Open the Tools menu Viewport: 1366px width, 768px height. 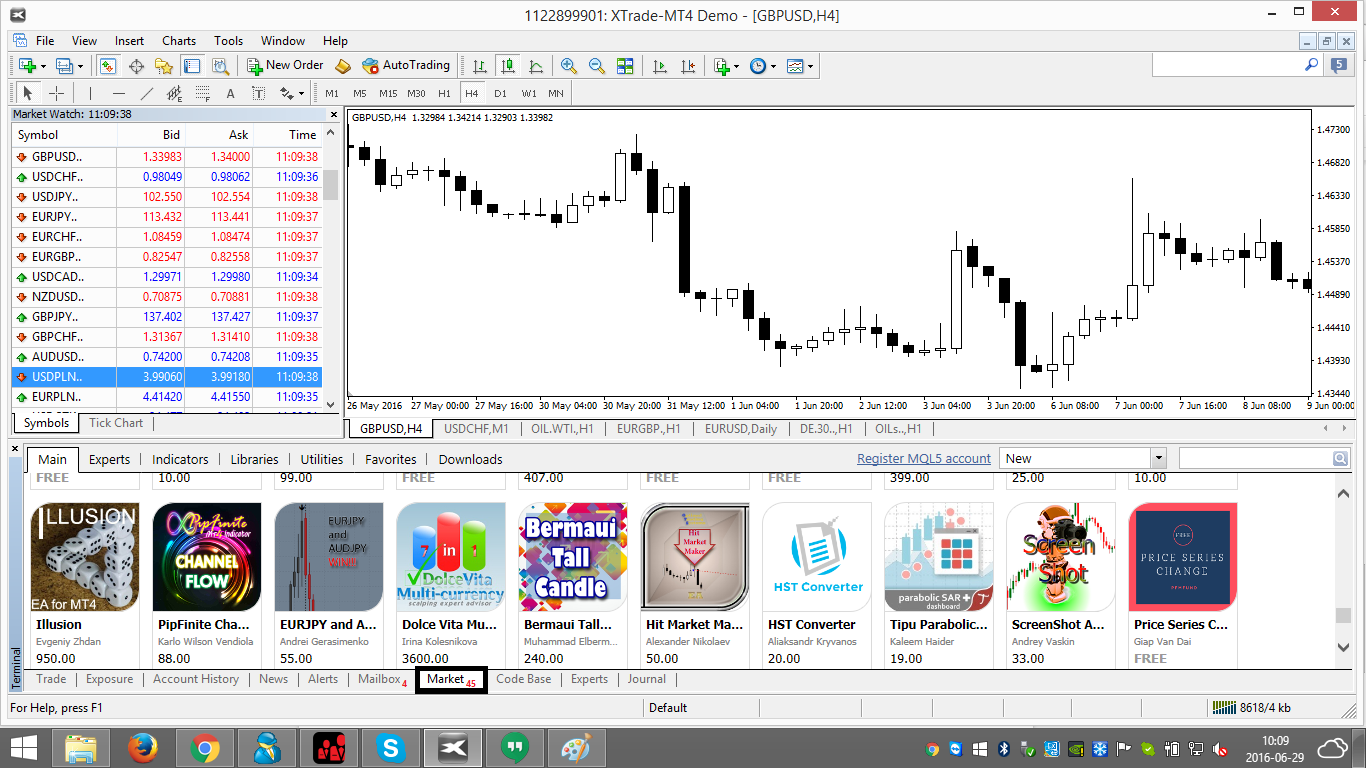[x=228, y=41]
